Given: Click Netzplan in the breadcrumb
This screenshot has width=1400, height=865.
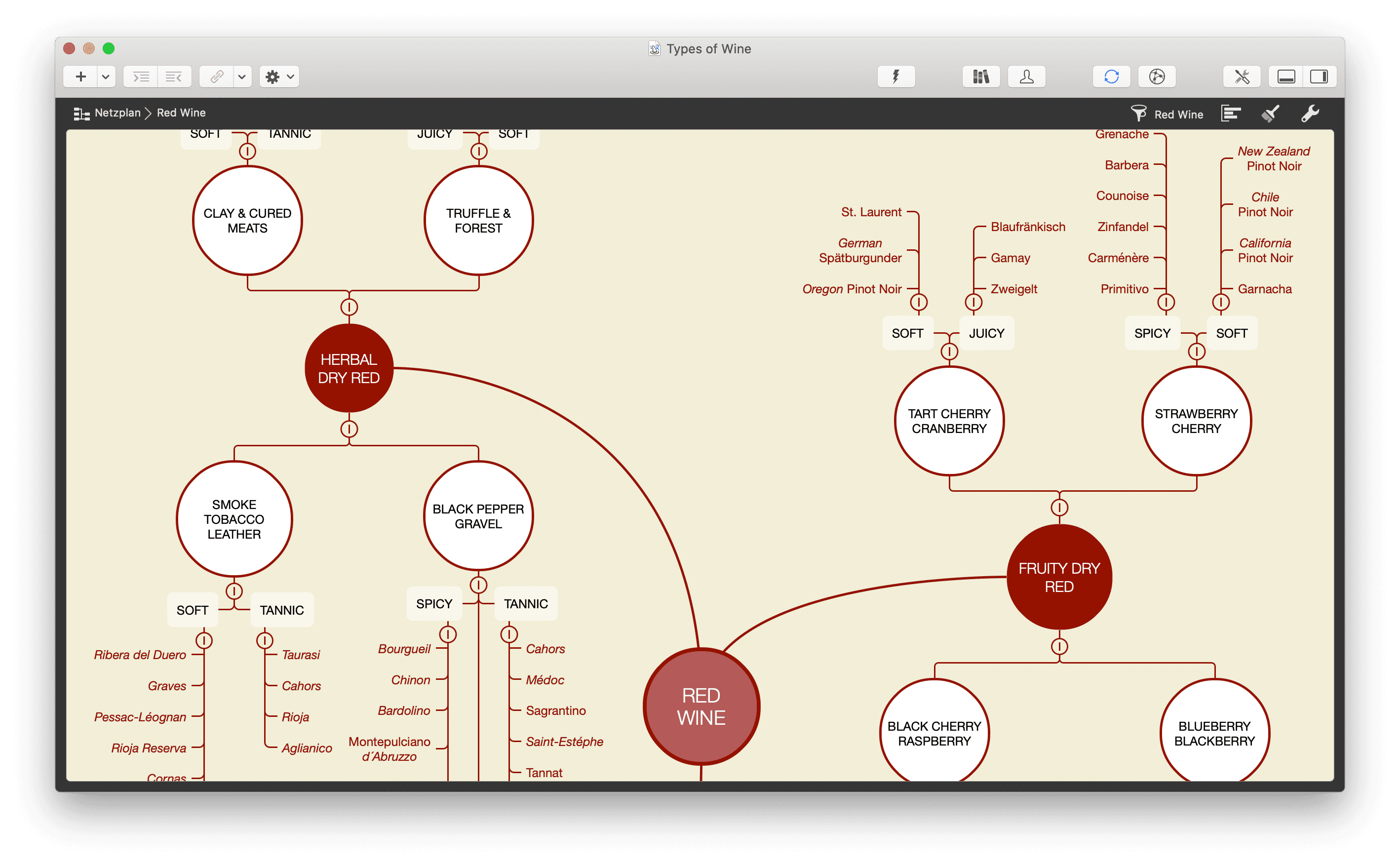Looking at the screenshot, I should point(117,113).
